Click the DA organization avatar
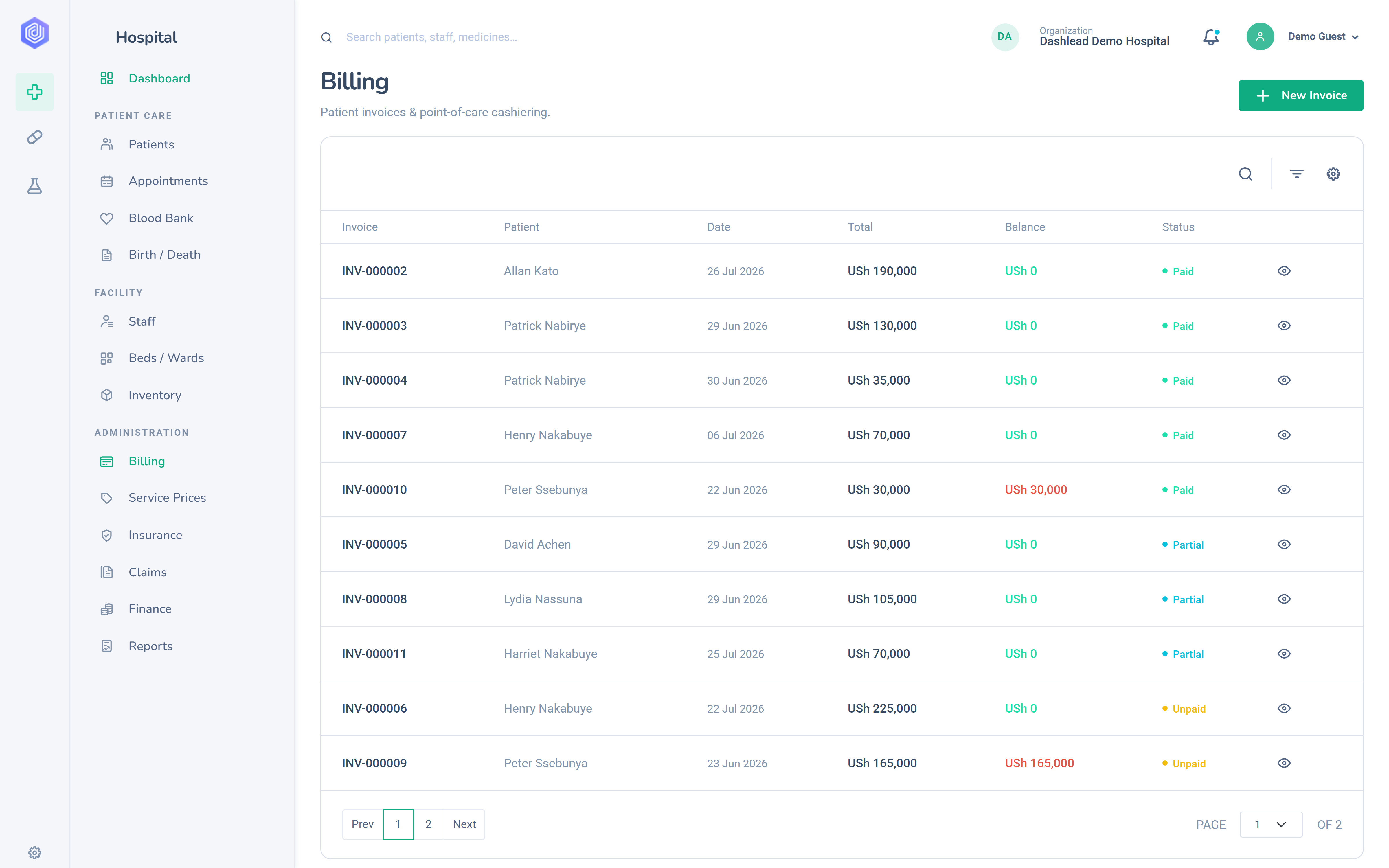Image resolution: width=1389 pixels, height=868 pixels. pyautogui.click(x=1004, y=37)
